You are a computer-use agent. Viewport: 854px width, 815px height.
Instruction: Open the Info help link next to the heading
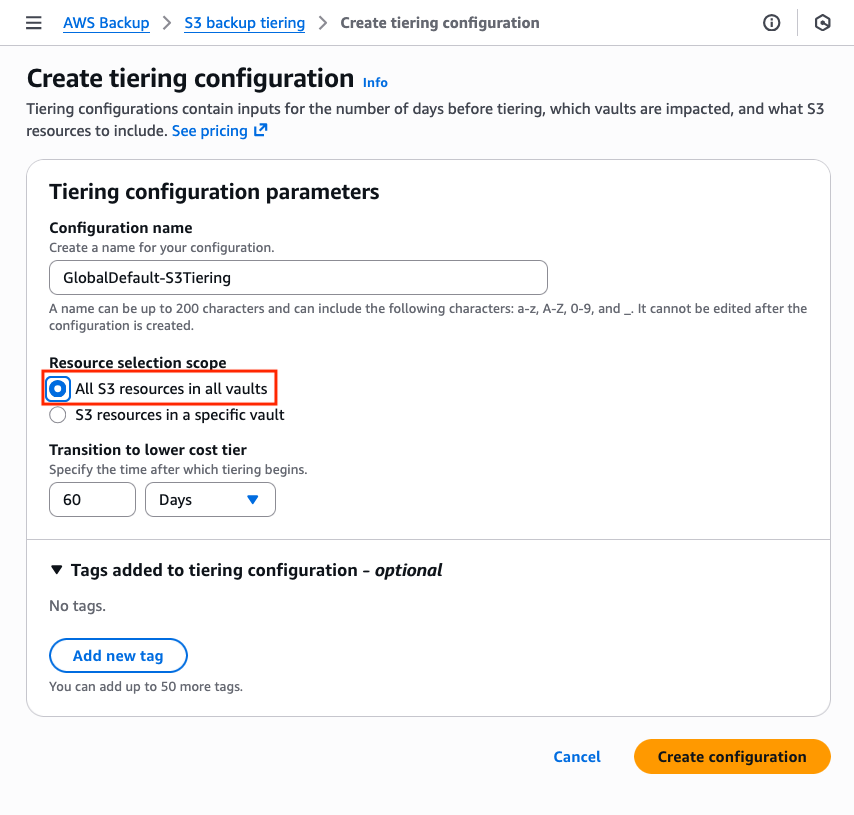click(374, 82)
